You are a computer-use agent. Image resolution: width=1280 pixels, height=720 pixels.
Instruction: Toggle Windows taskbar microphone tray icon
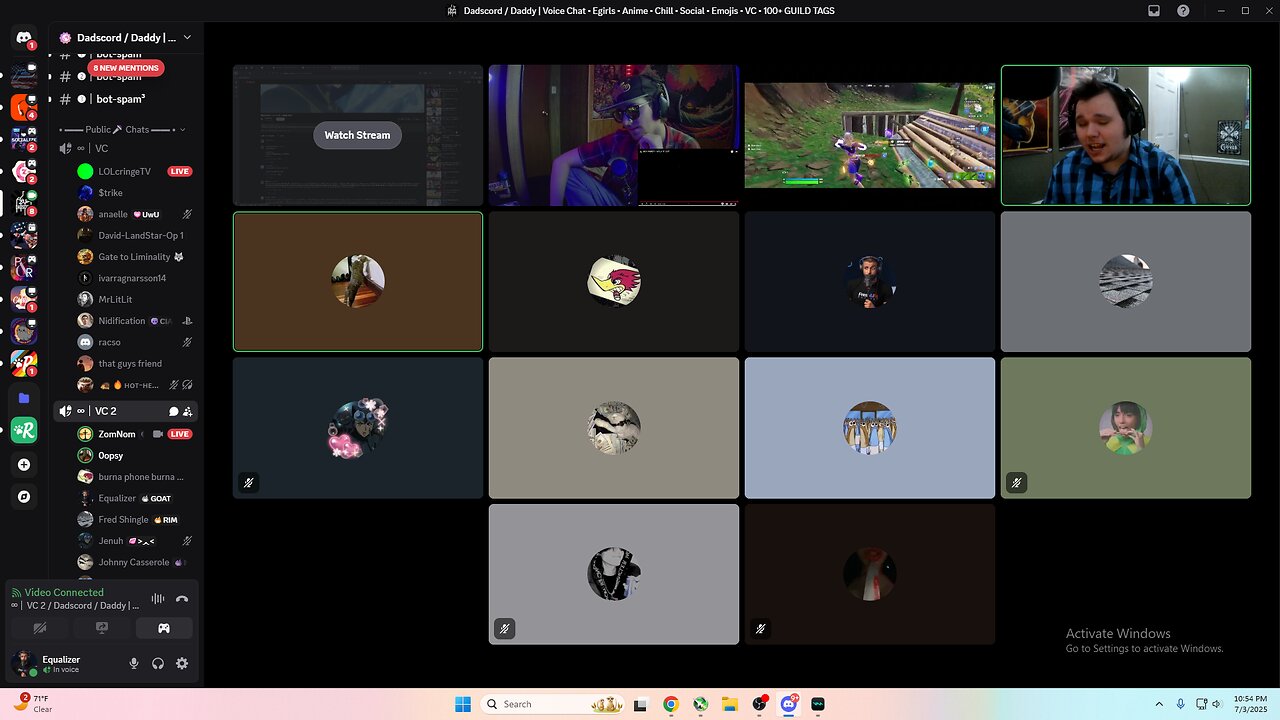(1181, 704)
